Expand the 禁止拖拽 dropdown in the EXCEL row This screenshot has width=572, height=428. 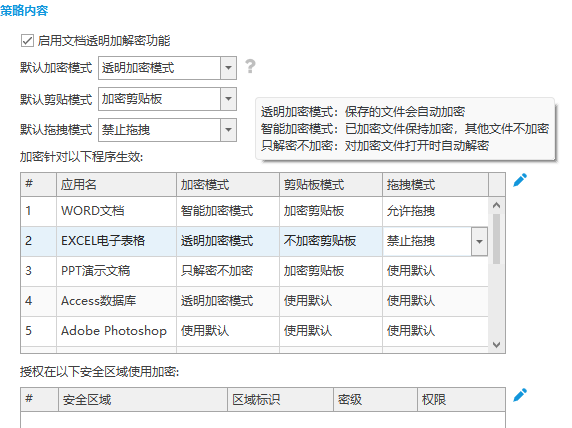pyautogui.click(x=479, y=241)
